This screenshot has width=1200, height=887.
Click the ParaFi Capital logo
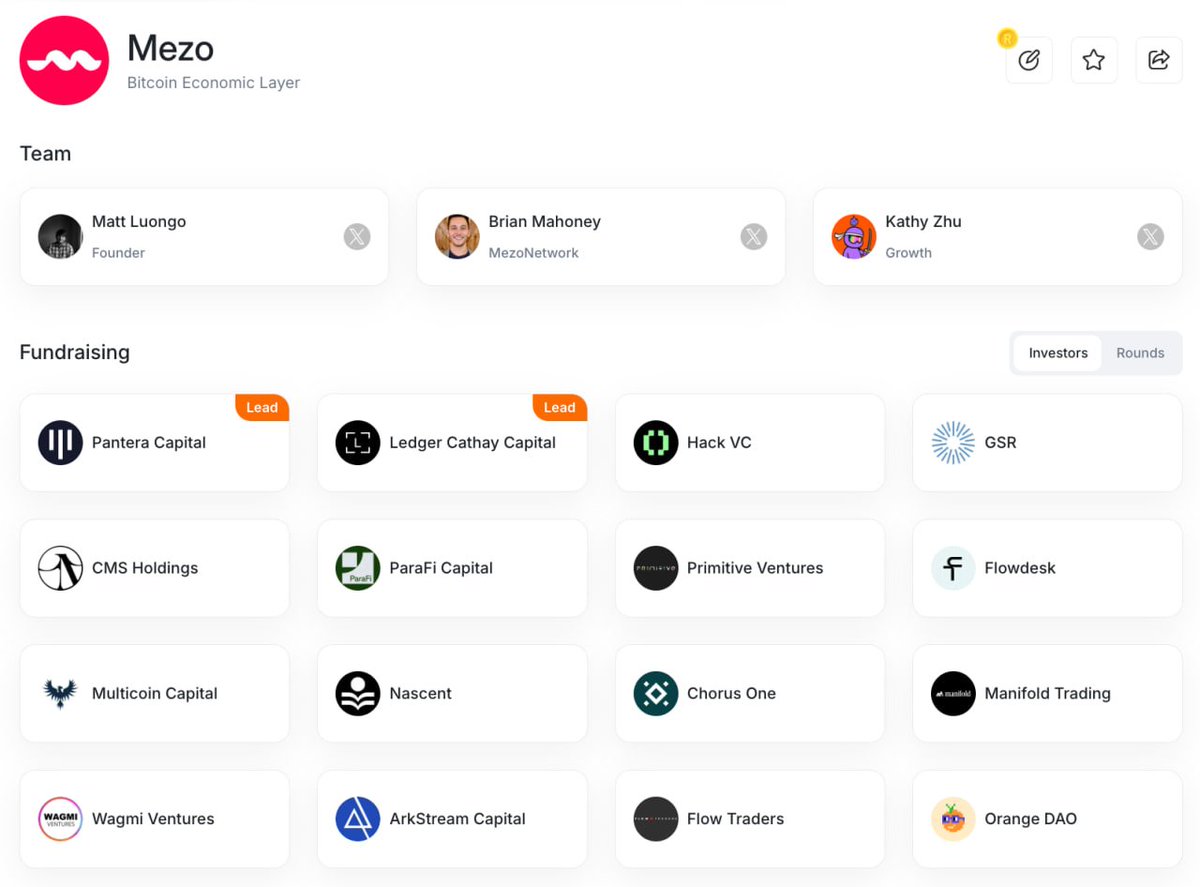pyautogui.click(x=358, y=568)
